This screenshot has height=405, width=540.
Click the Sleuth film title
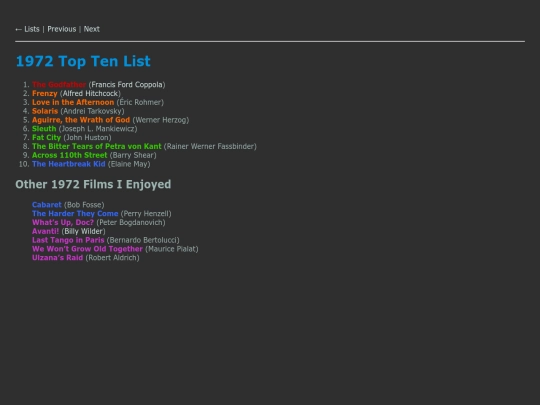[44, 129]
